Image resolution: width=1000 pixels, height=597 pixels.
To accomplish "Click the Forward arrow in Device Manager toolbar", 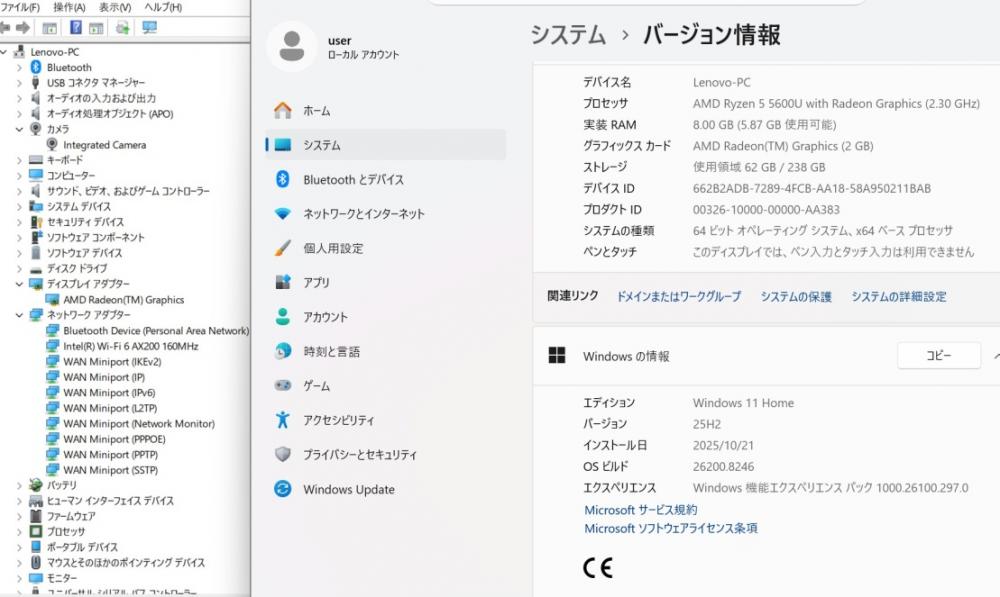I will (x=23, y=27).
